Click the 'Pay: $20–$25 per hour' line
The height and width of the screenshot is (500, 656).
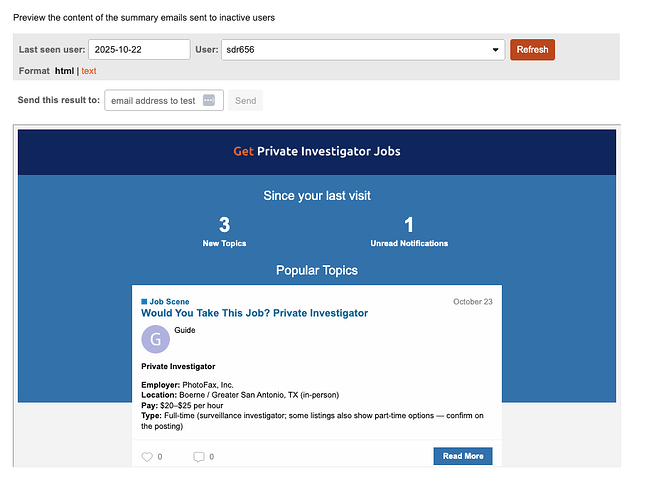point(182,405)
